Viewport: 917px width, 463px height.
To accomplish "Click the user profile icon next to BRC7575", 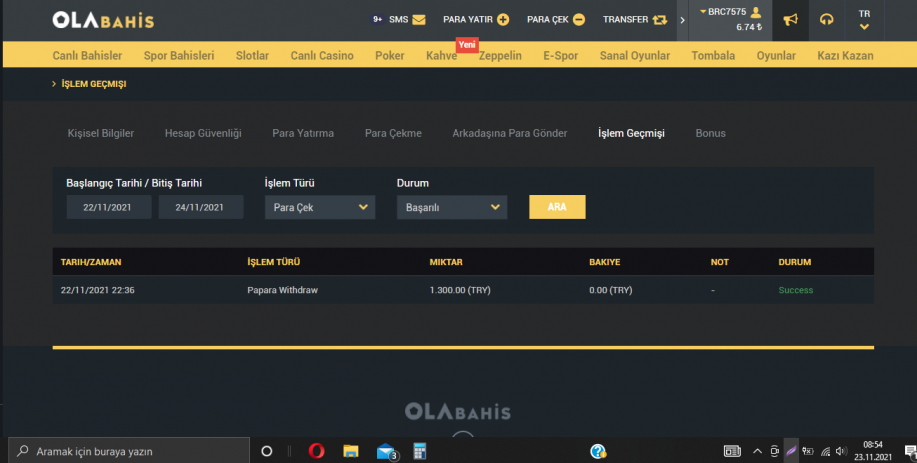I will point(756,12).
